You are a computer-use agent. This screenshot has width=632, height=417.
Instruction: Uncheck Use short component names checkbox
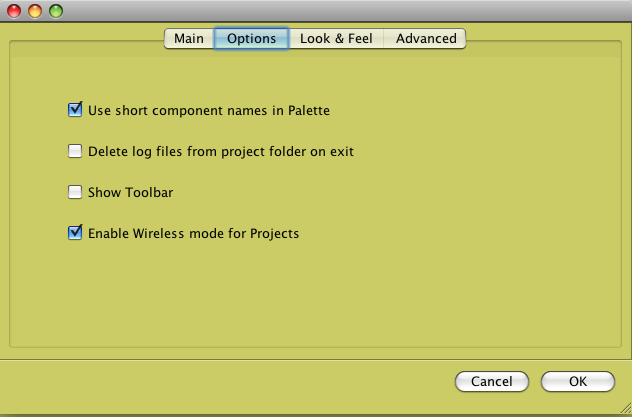pyautogui.click(x=75, y=110)
